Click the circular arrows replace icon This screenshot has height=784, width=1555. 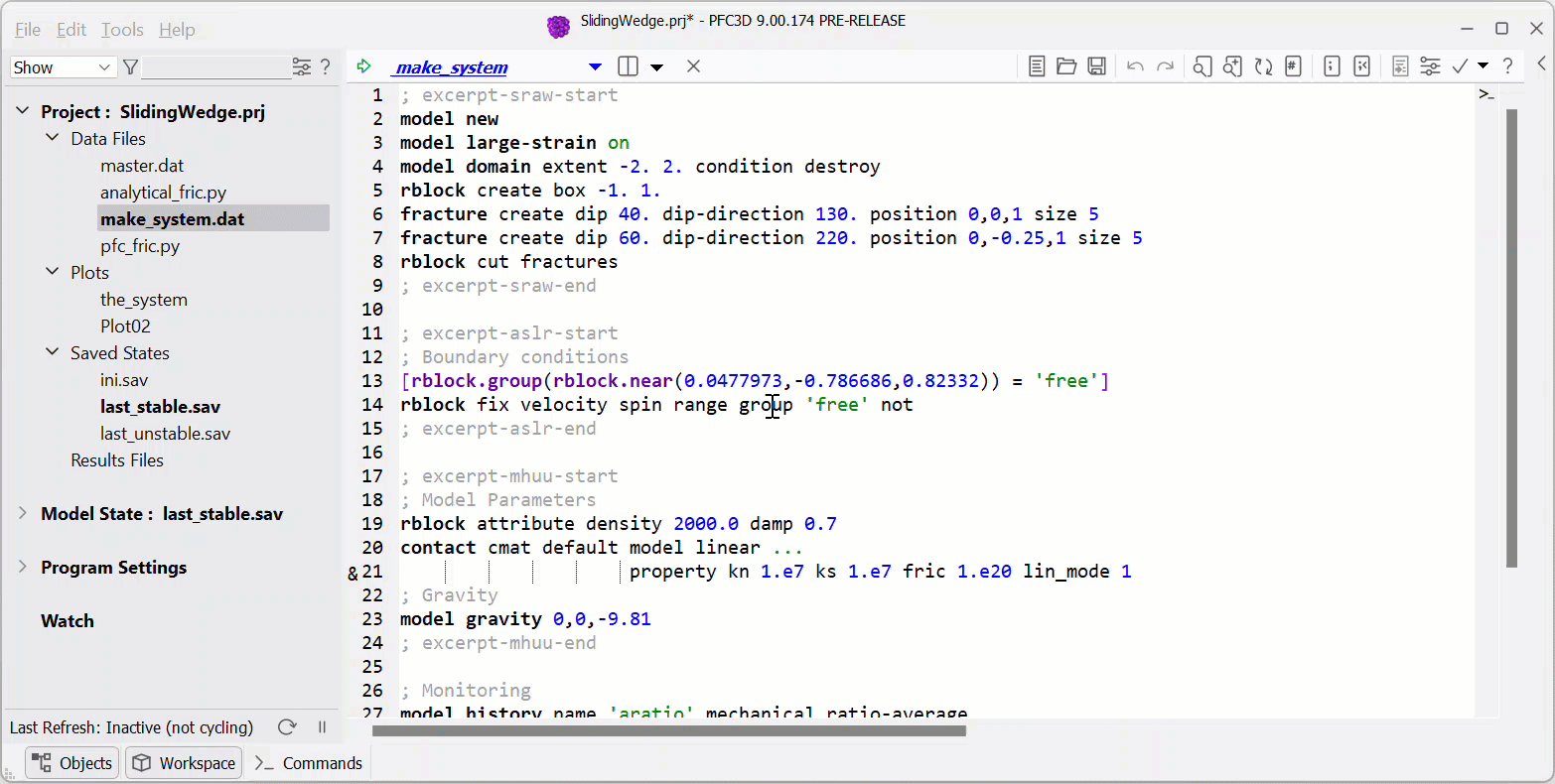tap(1263, 66)
